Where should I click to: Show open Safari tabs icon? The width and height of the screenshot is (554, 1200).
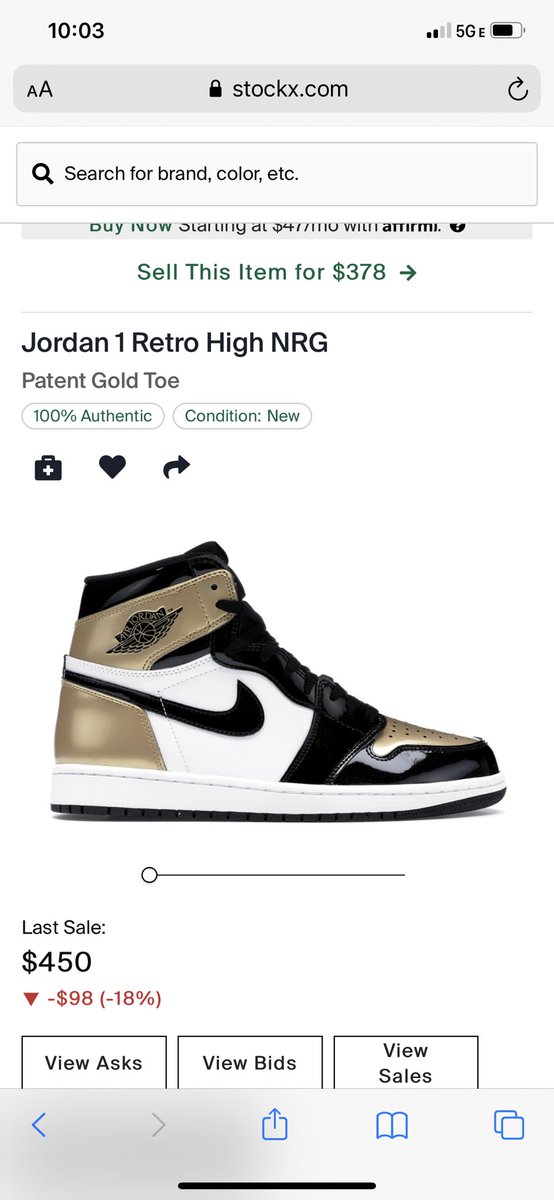coord(509,1125)
